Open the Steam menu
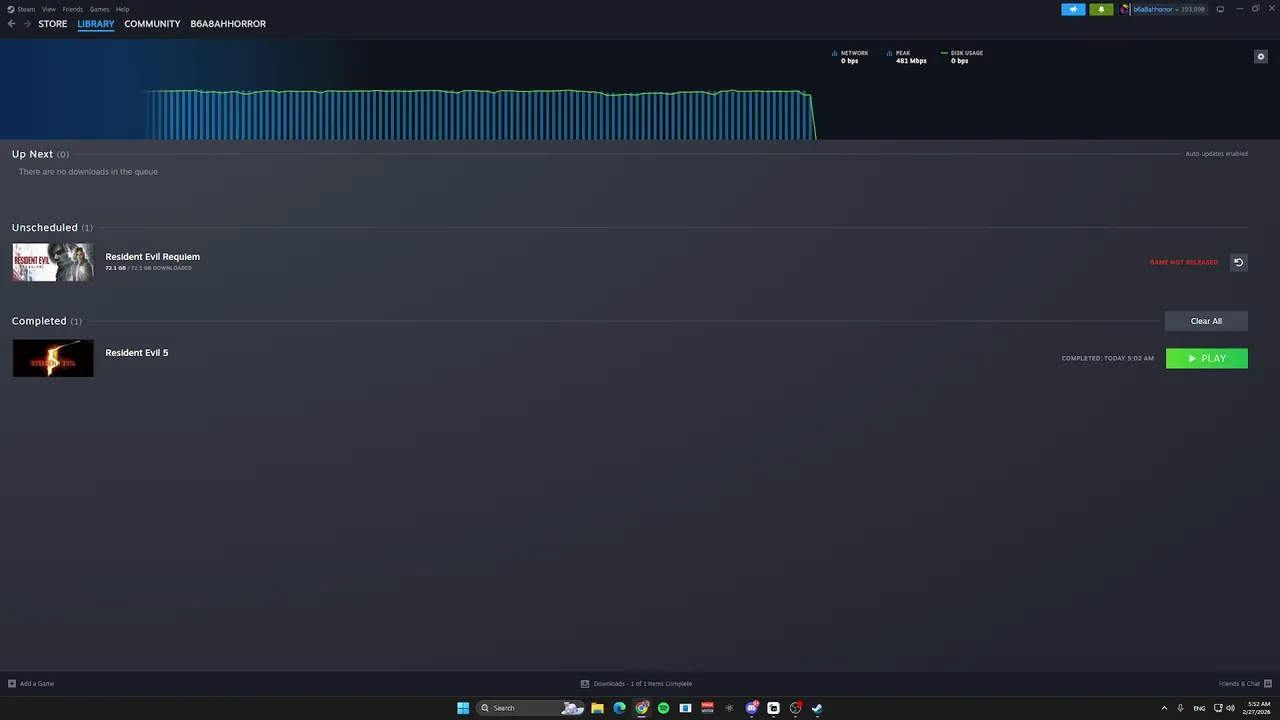This screenshot has height=720, width=1280. (x=21, y=9)
